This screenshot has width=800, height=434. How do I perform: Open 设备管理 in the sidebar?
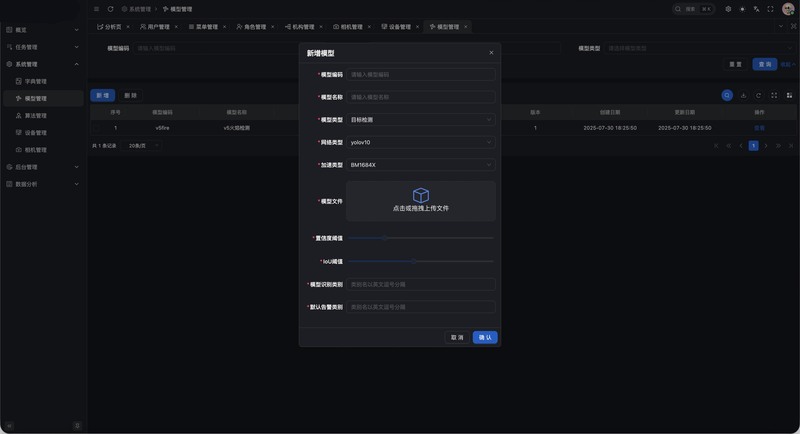(x=42, y=133)
